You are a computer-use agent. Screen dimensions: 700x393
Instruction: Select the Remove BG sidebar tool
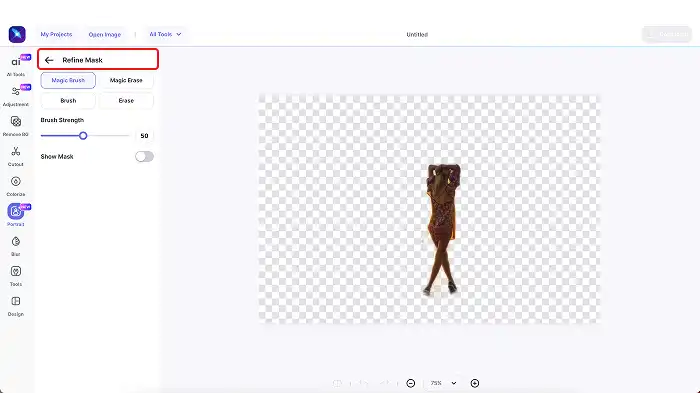point(16,125)
